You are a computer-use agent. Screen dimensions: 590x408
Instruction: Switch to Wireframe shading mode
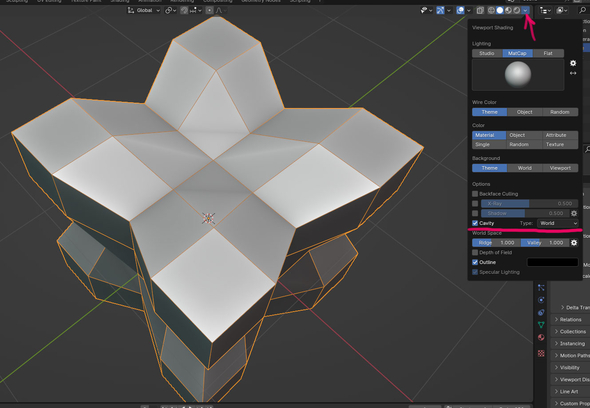[x=491, y=11]
